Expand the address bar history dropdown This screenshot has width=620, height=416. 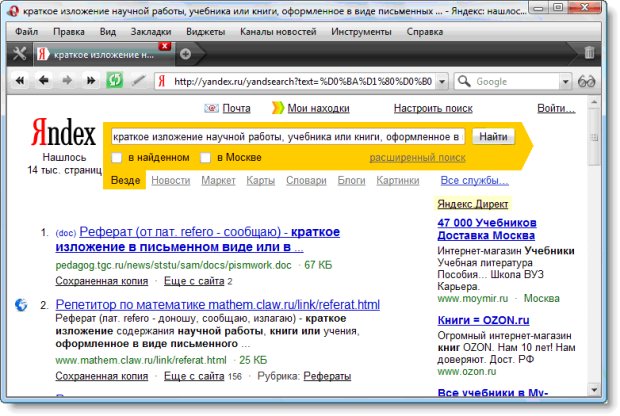tap(442, 82)
